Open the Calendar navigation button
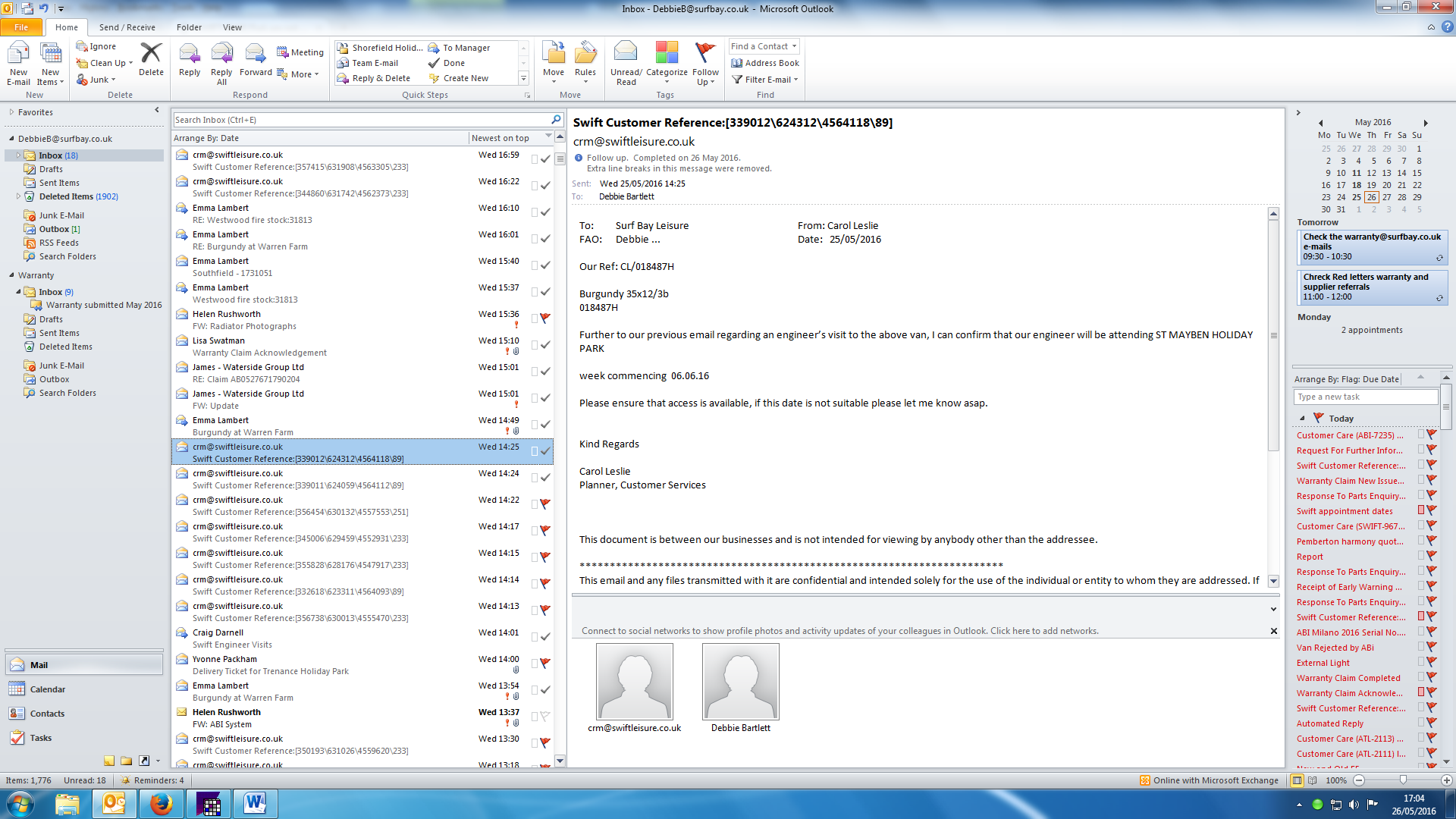This screenshot has height=819, width=1456. (48, 689)
